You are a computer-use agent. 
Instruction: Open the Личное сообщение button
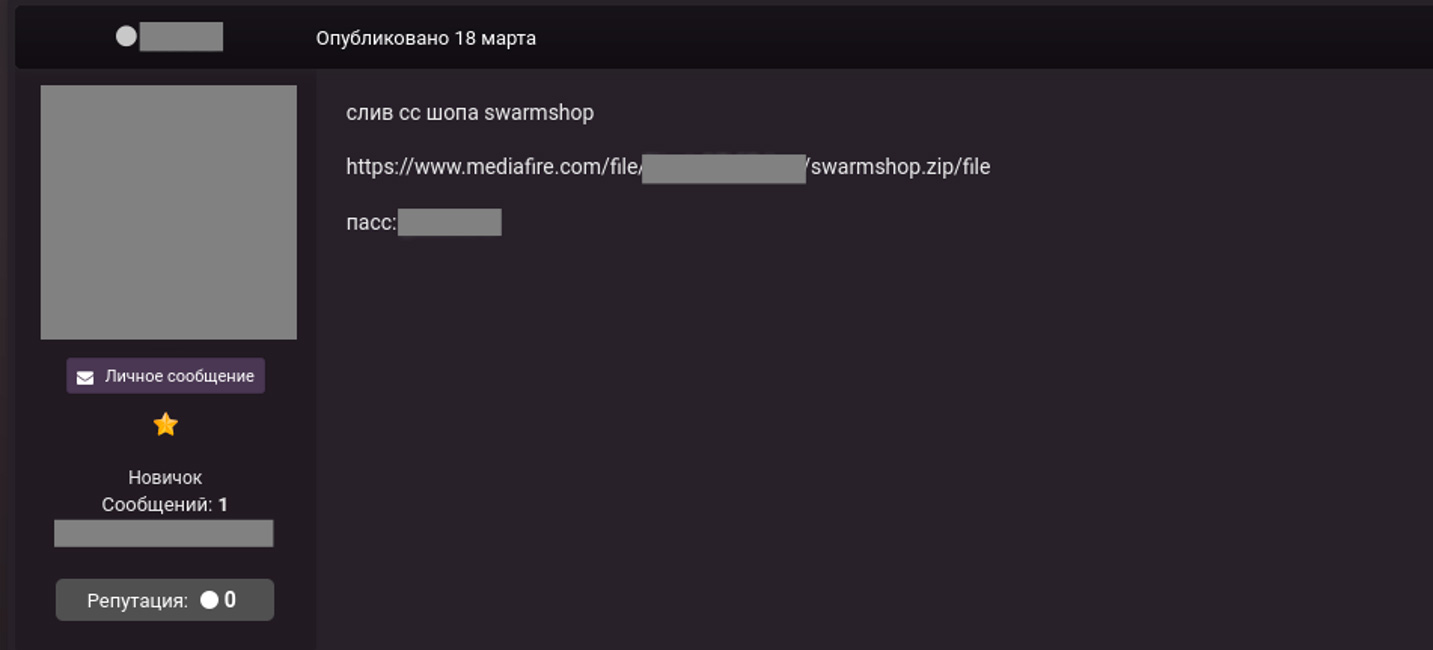[x=166, y=376]
